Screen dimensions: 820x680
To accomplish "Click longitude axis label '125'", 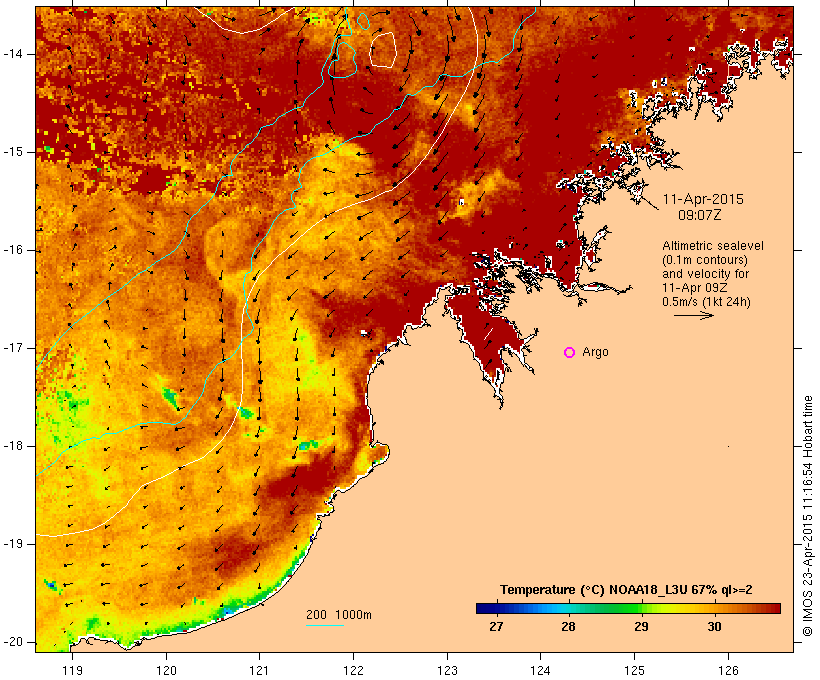I will click(x=634, y=670).
